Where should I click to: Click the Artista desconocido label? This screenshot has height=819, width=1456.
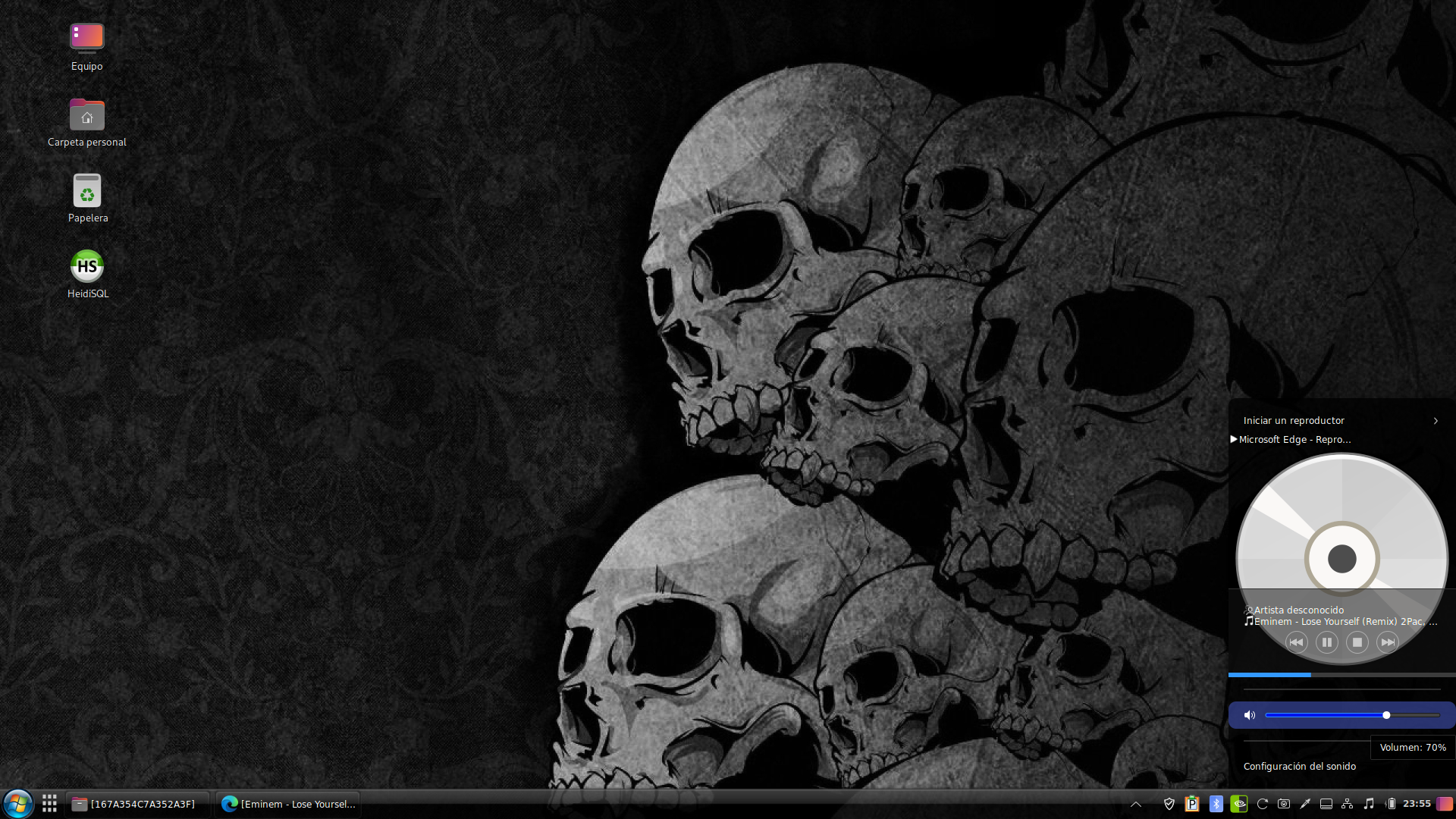coord(1299,610)
